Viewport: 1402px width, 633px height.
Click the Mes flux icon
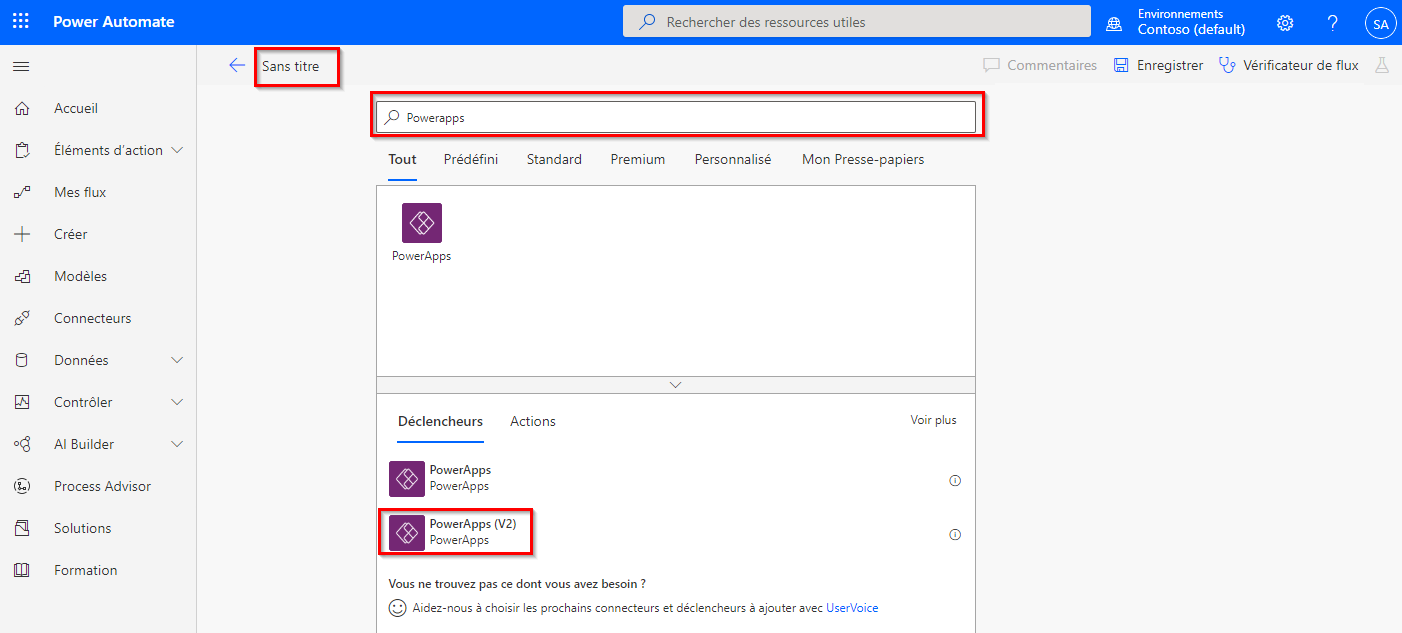(22, 192)
